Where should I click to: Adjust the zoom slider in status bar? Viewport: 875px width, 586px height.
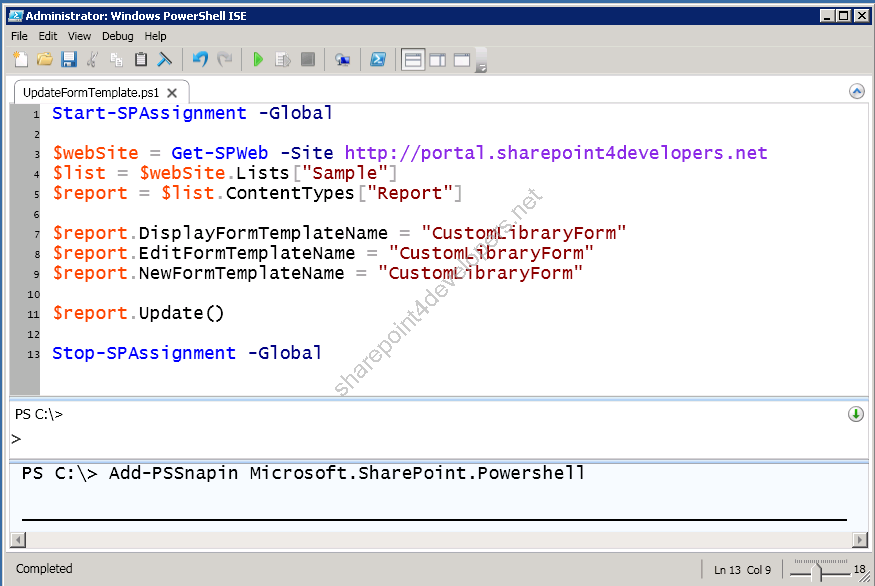818,571
